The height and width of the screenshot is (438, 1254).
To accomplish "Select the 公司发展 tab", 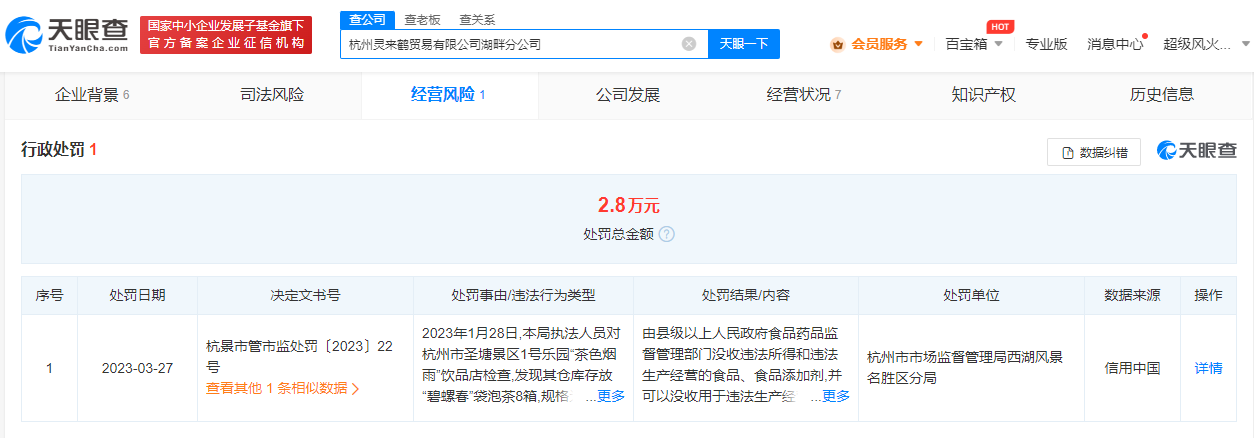I will (628, 95).
